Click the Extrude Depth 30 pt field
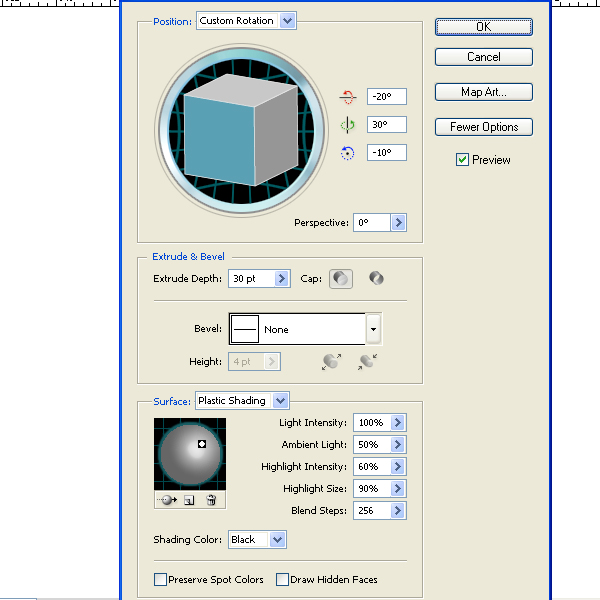The image size is (600, 600). [x=252, y=279]
